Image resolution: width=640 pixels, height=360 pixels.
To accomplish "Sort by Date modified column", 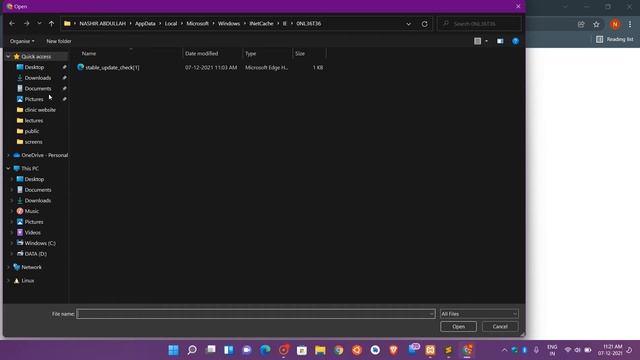I will (x=202, y=53).
